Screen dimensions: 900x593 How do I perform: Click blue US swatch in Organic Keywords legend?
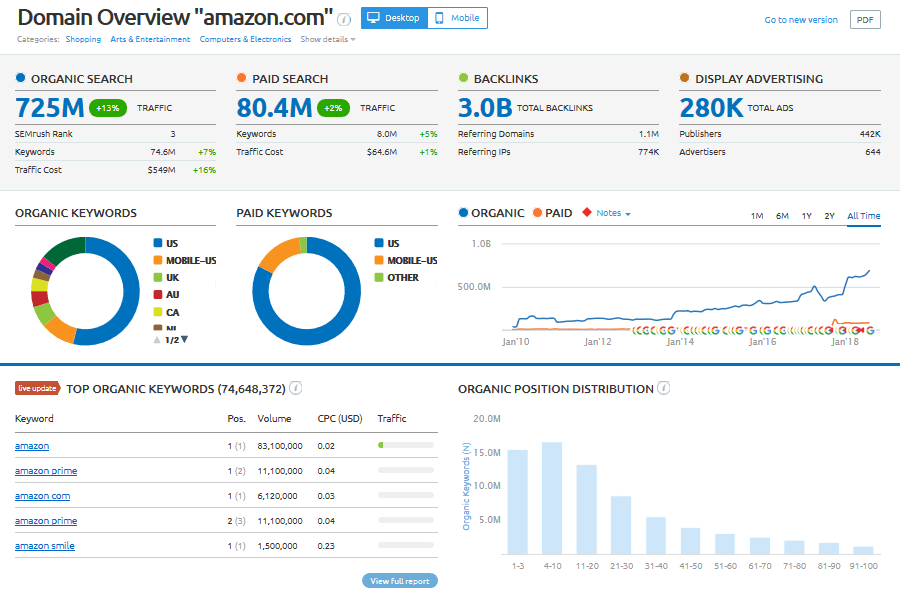pyautogui.click(x=158, y=243)
